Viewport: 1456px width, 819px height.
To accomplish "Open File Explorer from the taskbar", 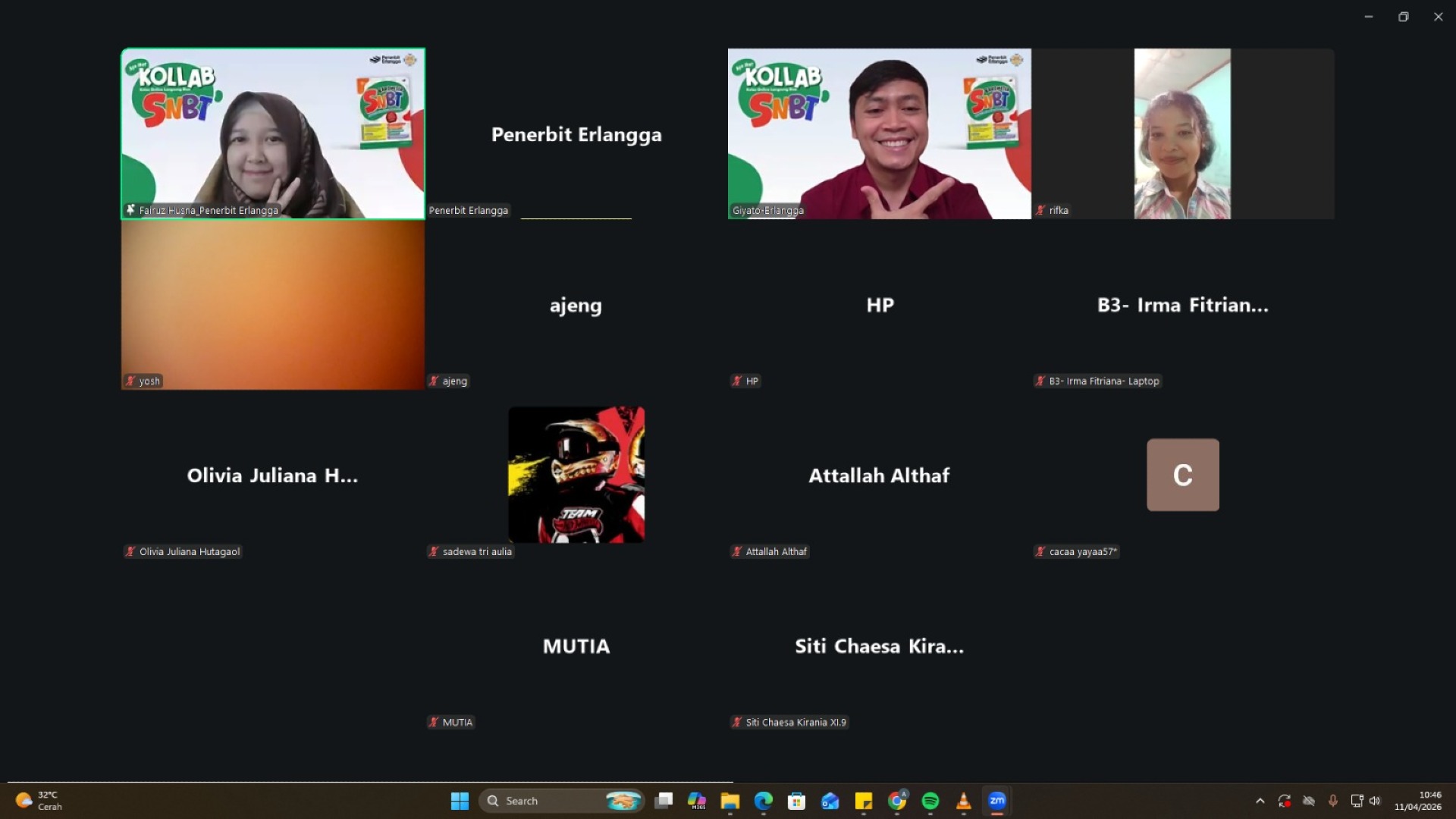I will click(x=731, y=801).
